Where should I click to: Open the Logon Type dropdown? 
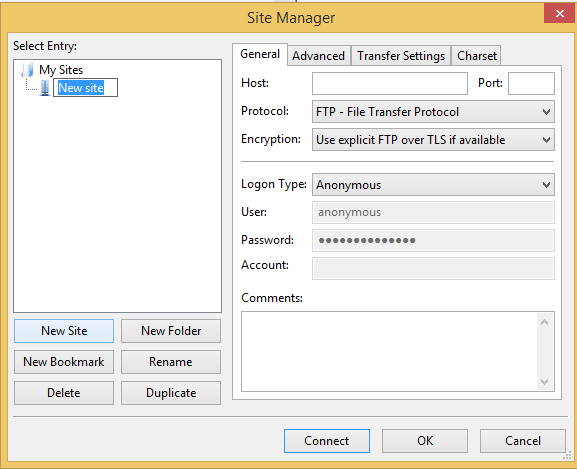(x=433, y=185)
